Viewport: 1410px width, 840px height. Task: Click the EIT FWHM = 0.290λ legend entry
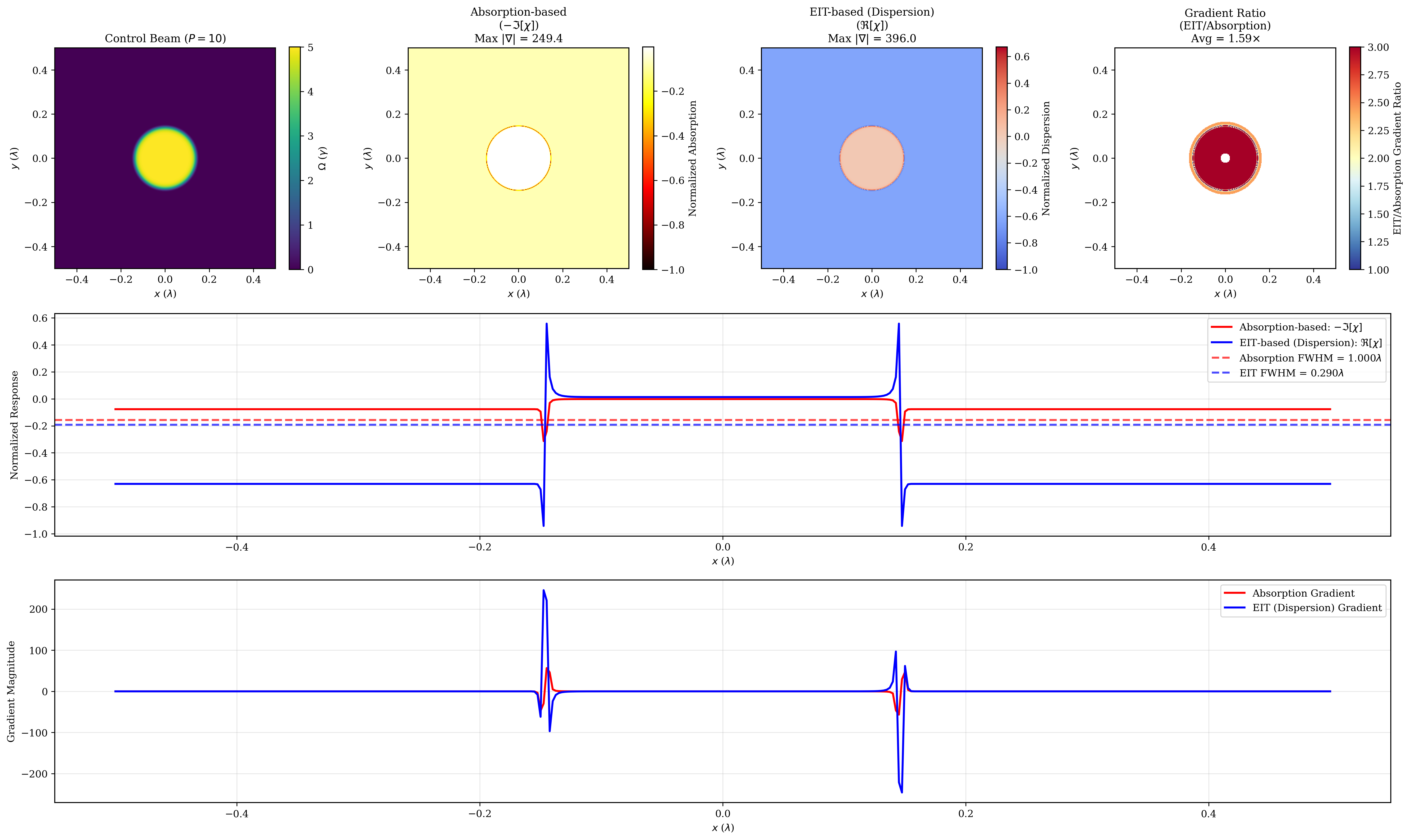pos(1291,373)
